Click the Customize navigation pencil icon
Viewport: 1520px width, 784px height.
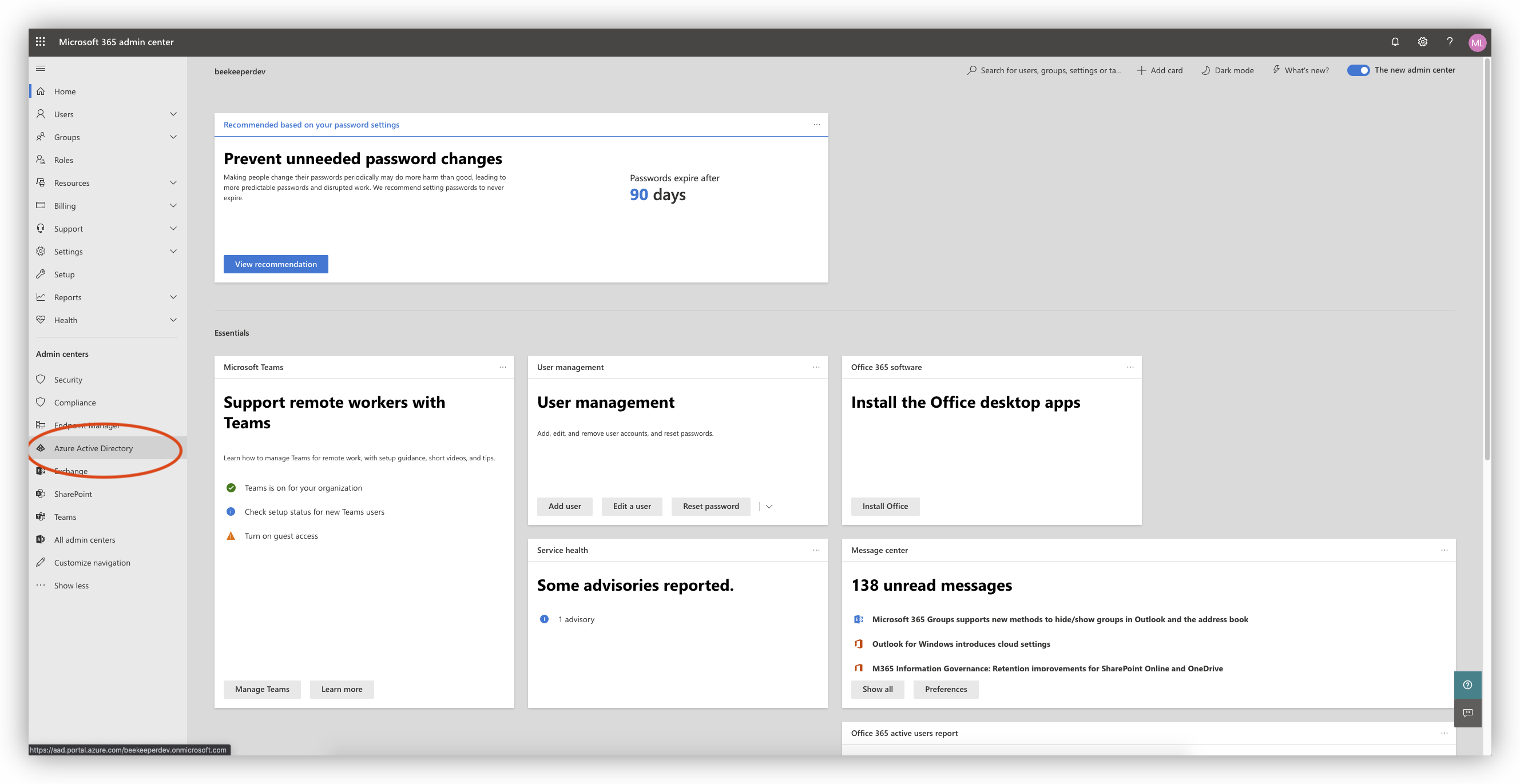pyautogui.click(x=41, y=562)
